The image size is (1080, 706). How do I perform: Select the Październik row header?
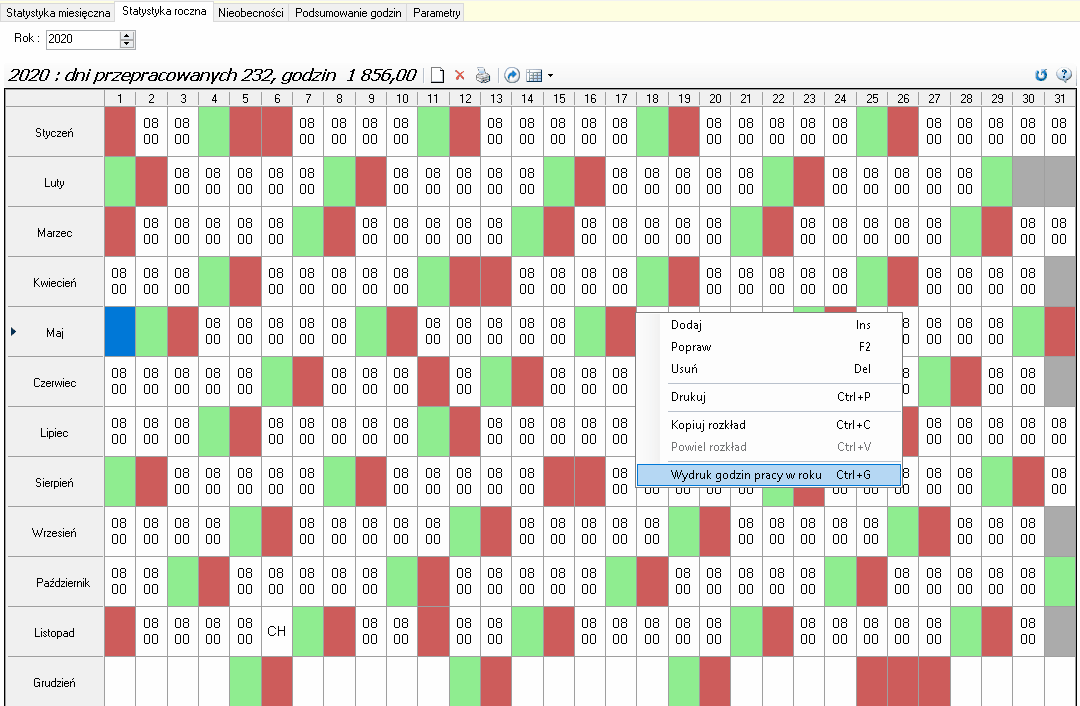click(55, 582)
